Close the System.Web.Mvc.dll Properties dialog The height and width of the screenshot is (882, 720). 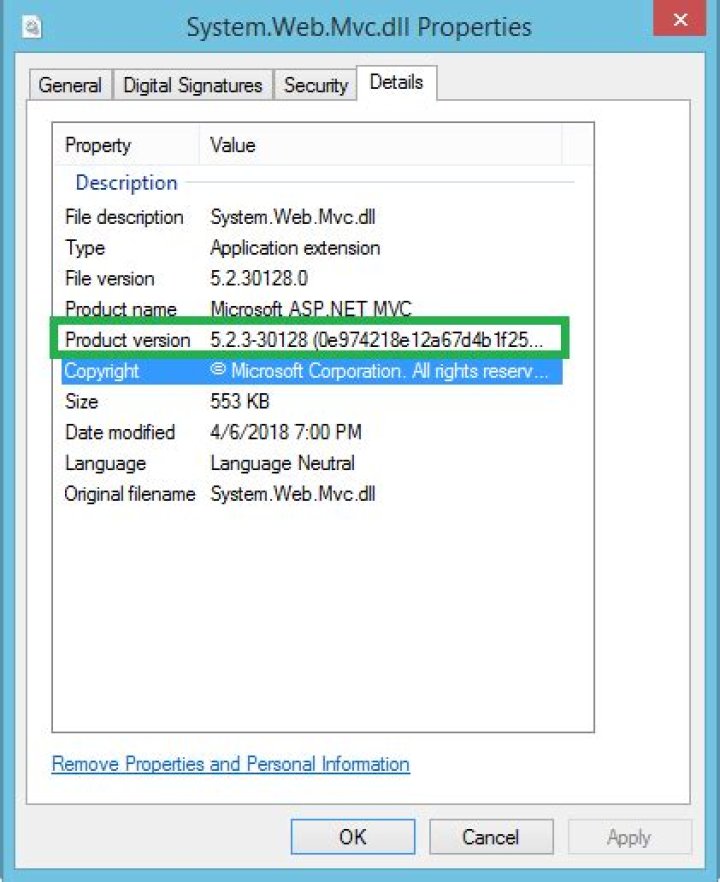[x=680, y=19]
